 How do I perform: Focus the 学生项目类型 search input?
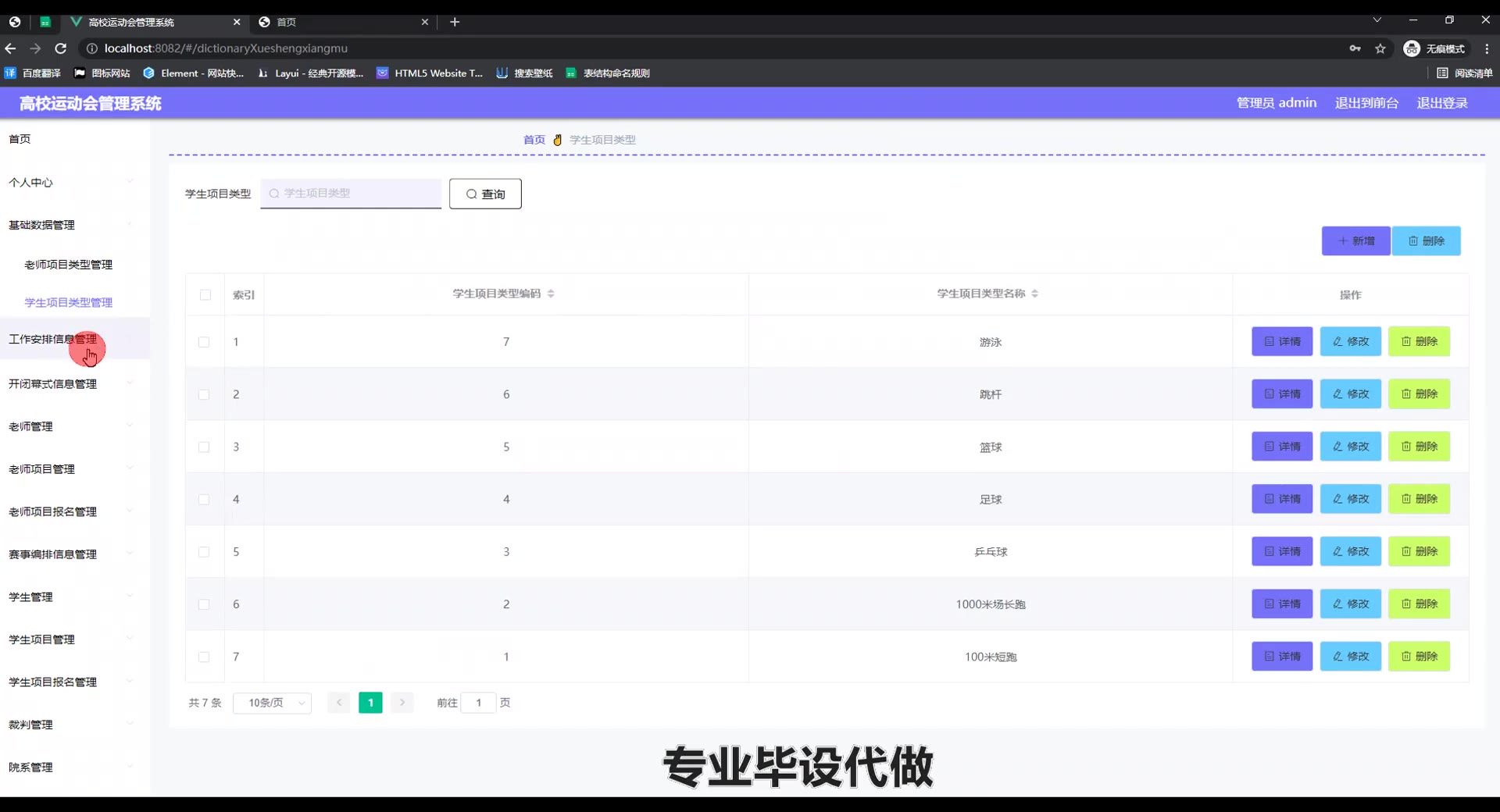(351, 194)
